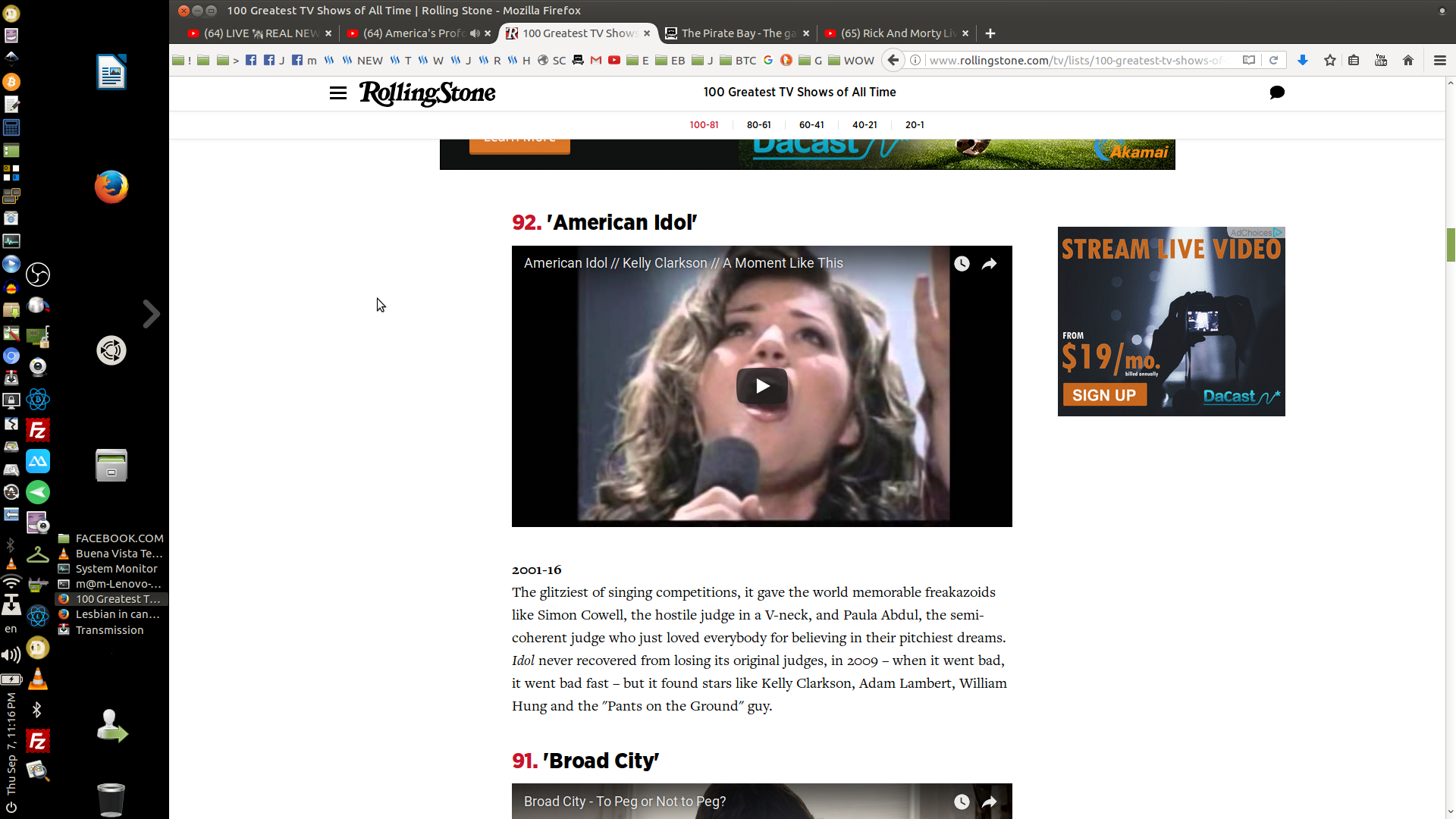Open the Trash on the desktop

click(111, 799)
